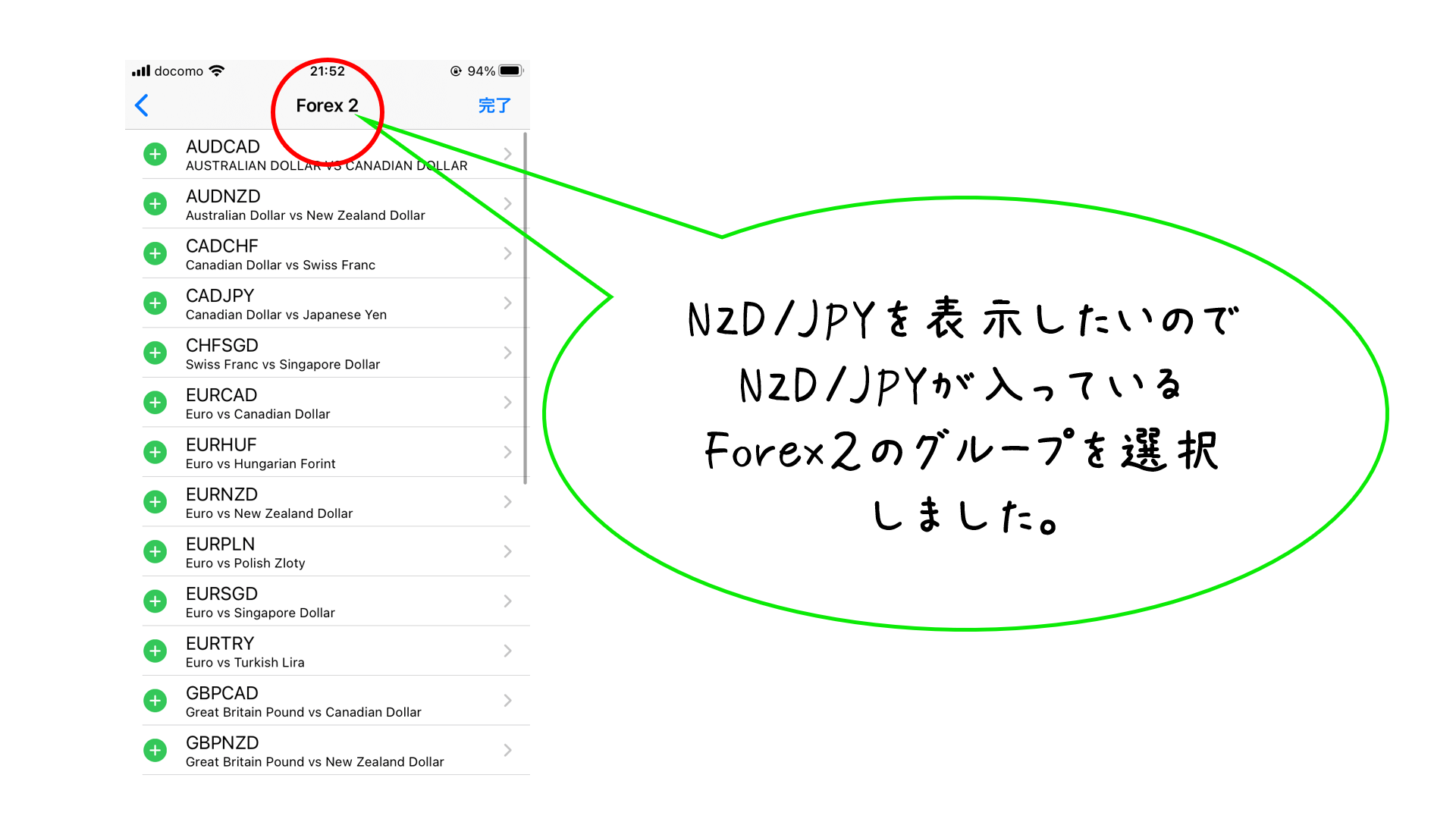
Task: Tap the battery icon in status bar
Action: [x=511, y=71]
